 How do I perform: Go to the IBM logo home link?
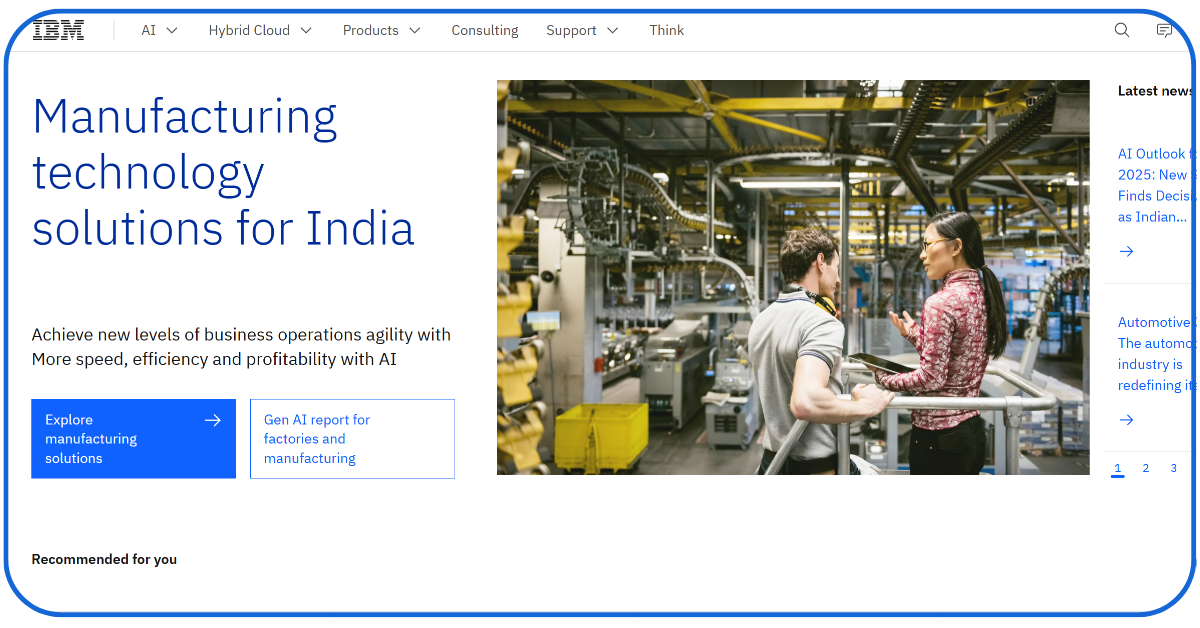tap(58, 30)
